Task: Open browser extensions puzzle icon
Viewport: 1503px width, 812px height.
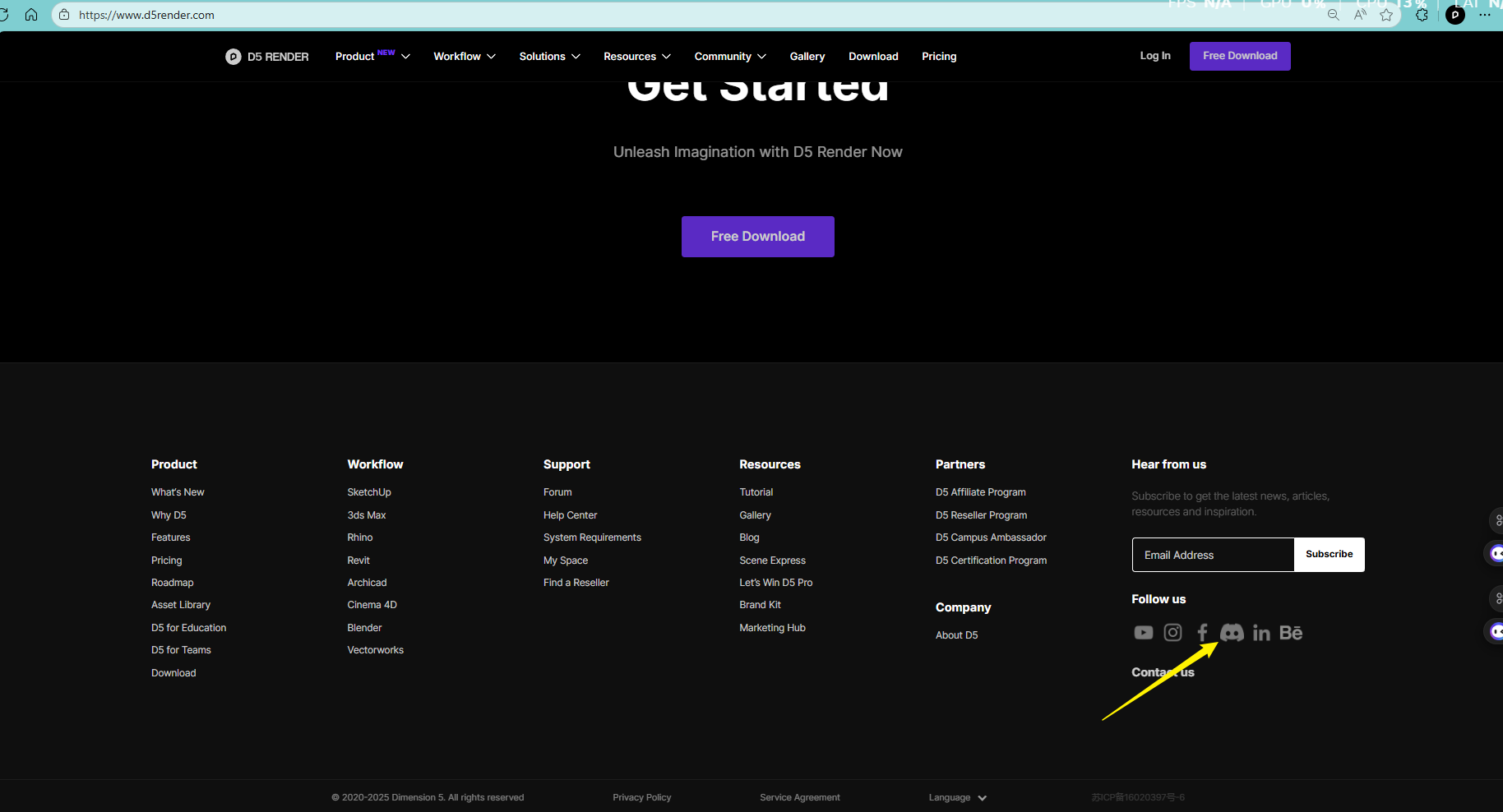Action: [x=1422, y=15]
